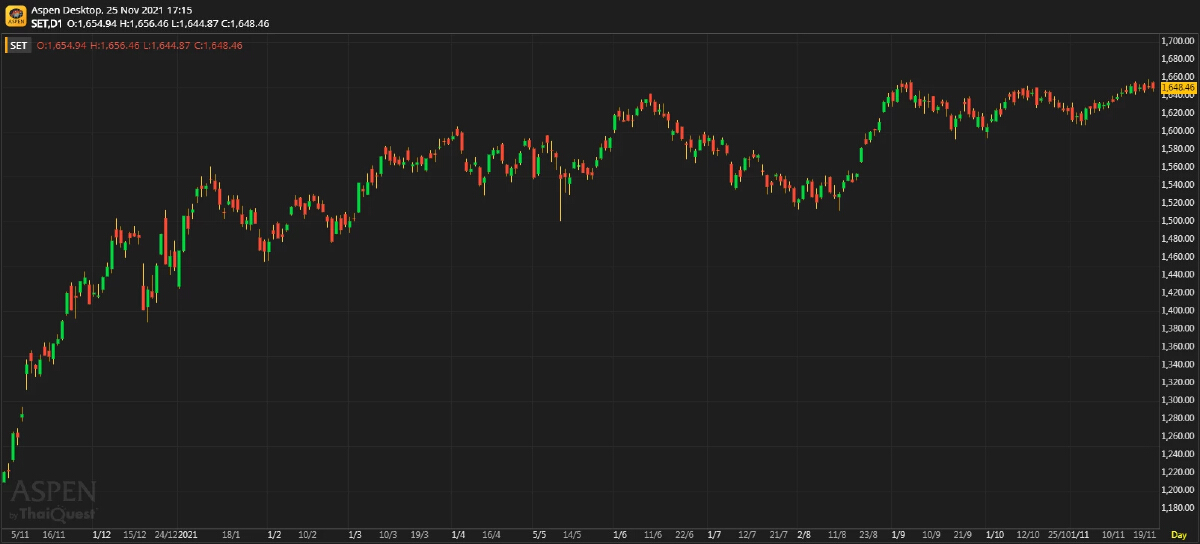The image size is (1200, 544).
Task: Click the 1,300.00 price axis label
Action: (x=1179, y=401)
